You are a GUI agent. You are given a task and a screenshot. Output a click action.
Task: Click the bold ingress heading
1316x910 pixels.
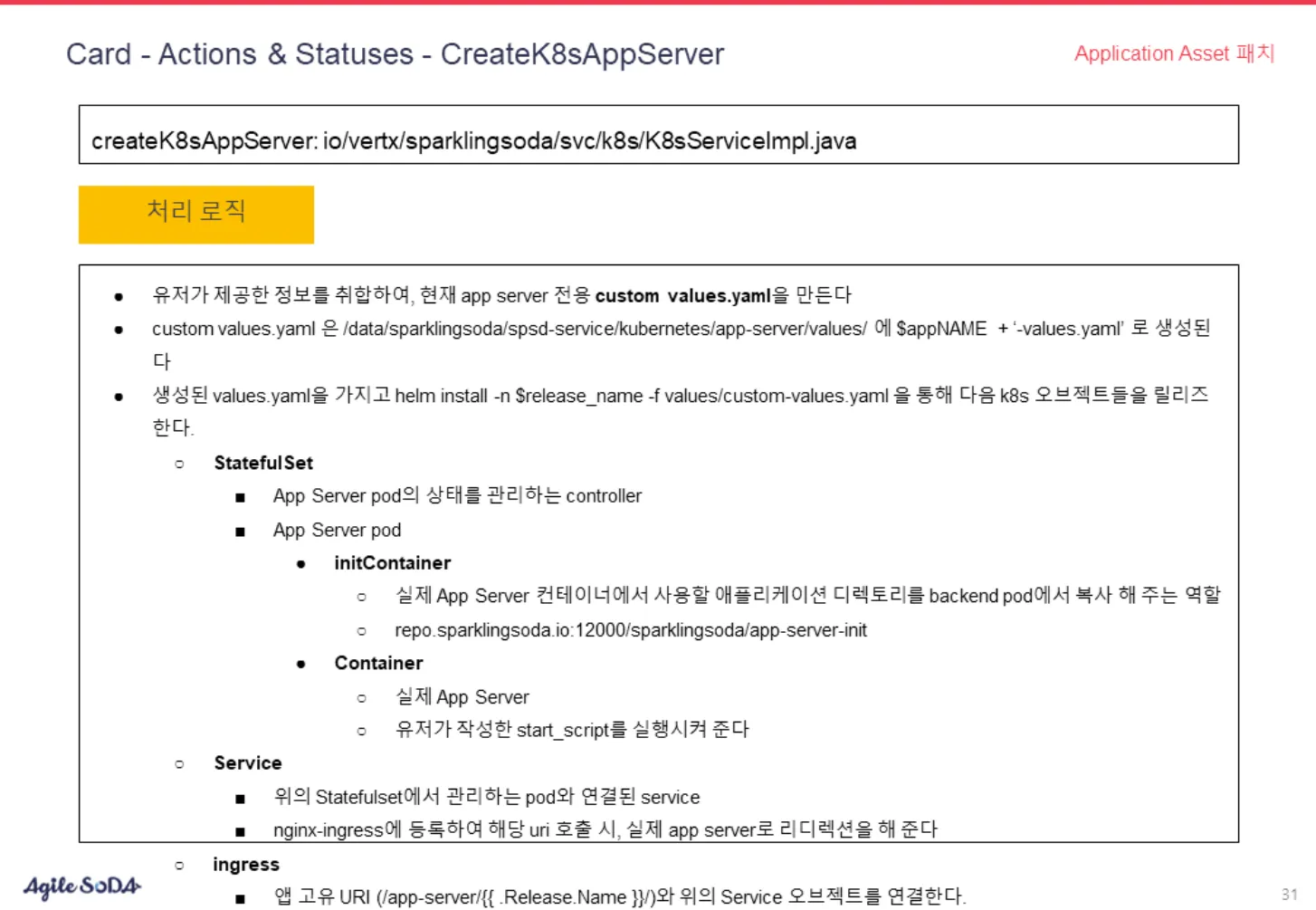coord(245,865)
